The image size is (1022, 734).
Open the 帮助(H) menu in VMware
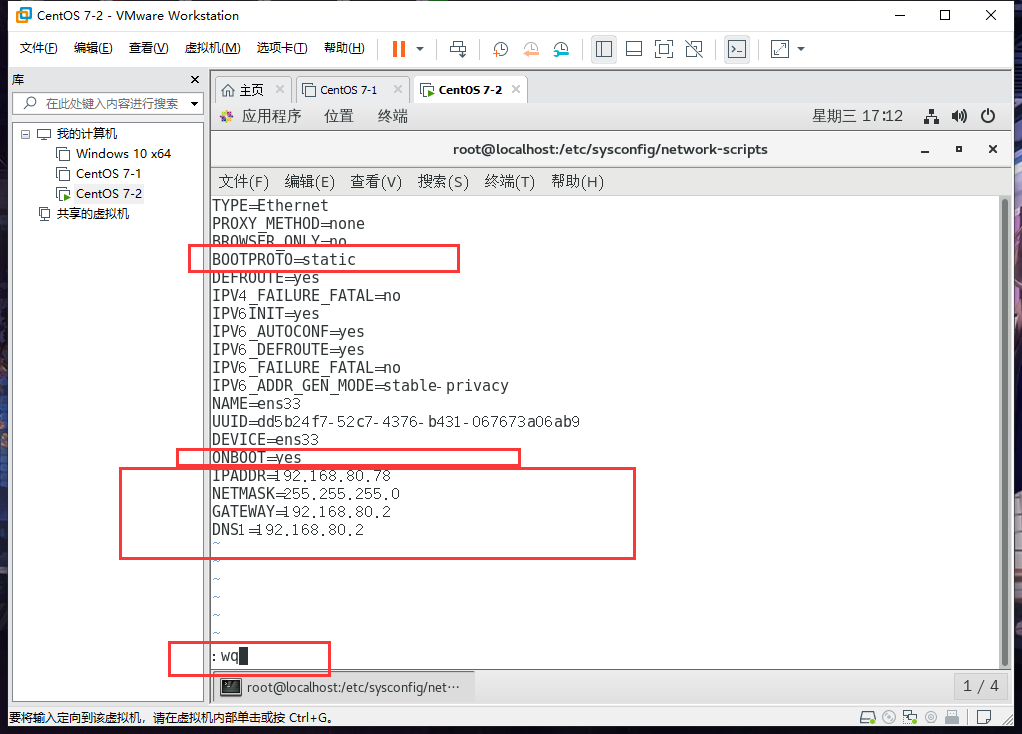tap(344, 48)
